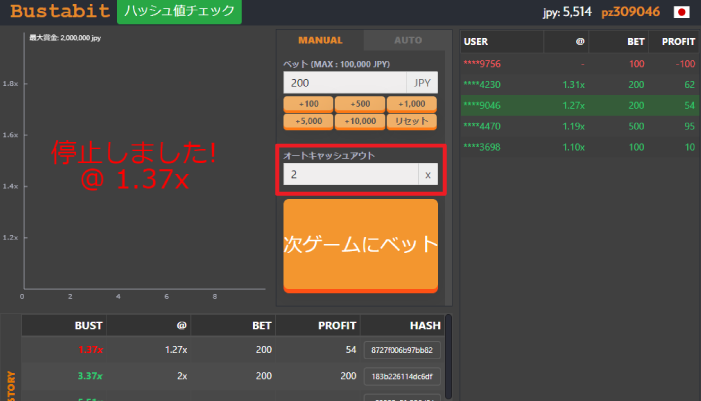Image resolution: width=701 pixels, height=401 pixels.
Task: Select hash field 8727f006b97bb82
Action: point(402,350)
